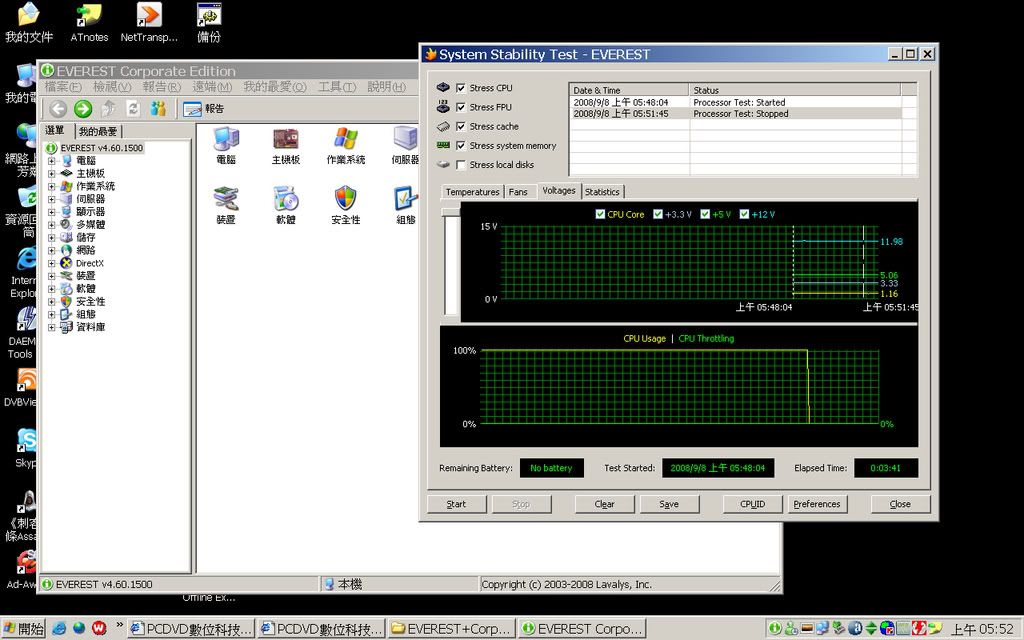Click the back arrow in EVEREST toolbar
Viewport: 1024px width, 640px height.
58,109
